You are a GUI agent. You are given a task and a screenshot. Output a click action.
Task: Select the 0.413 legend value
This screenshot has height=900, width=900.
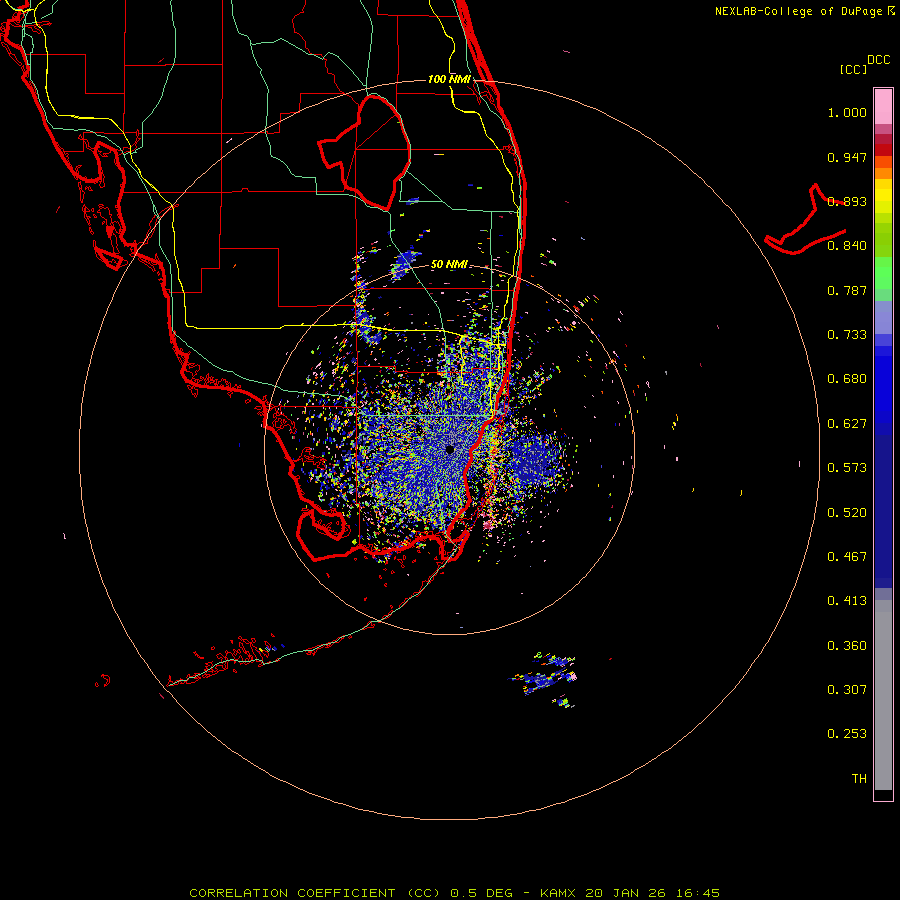[x=847, y=601]
